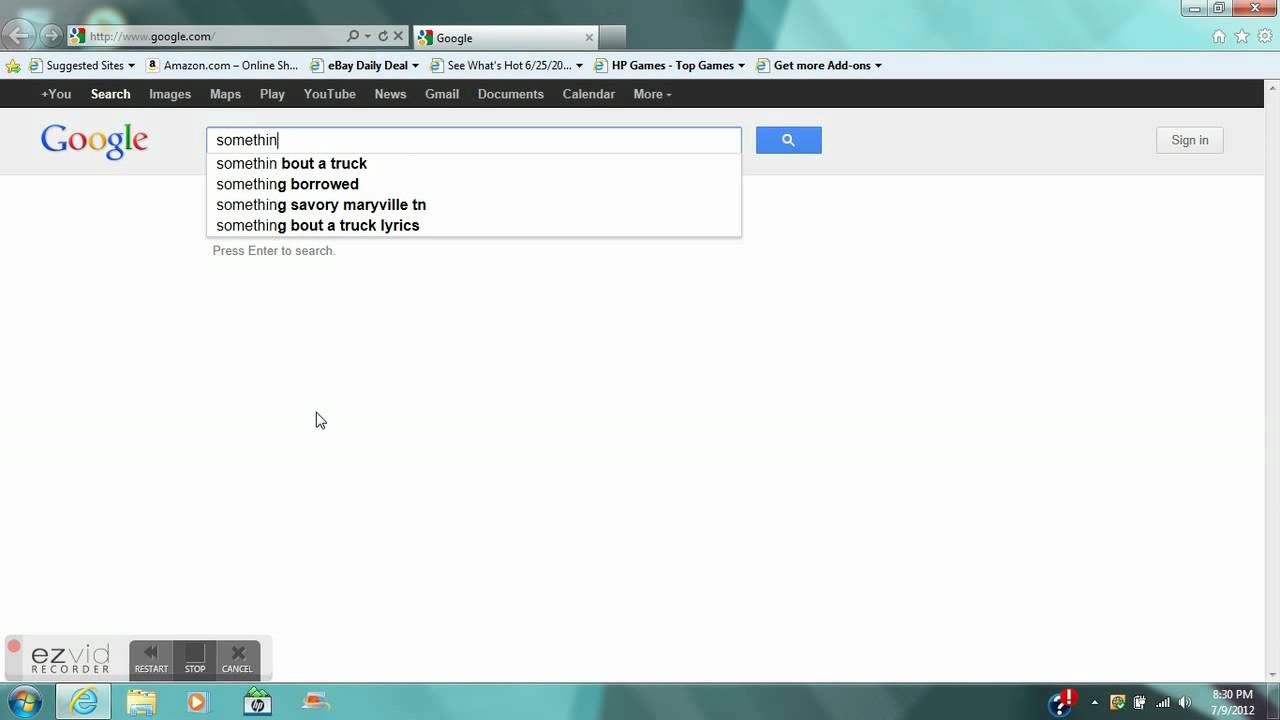
Task: Click the blue search magnifier button
Action: 789,140
